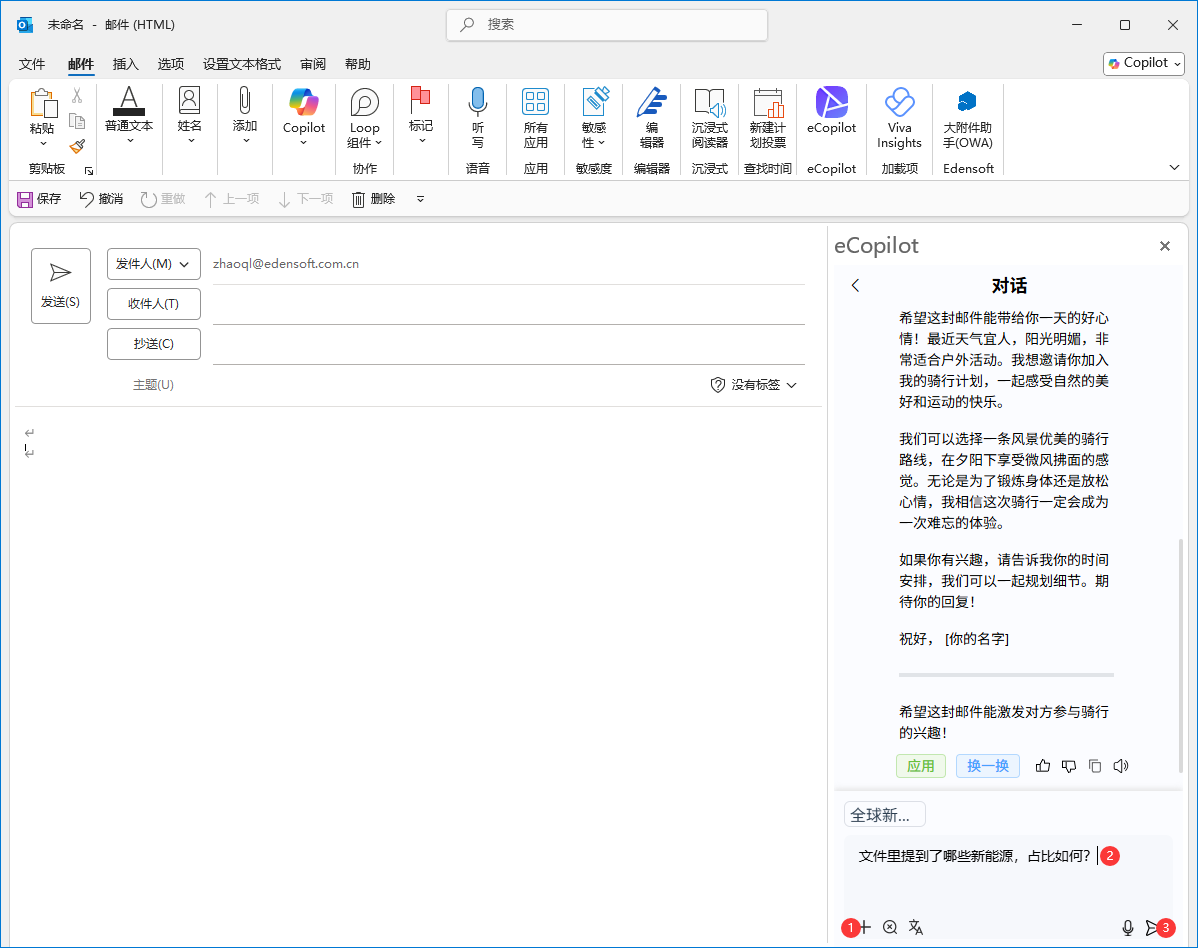Screen dimensions: 1198x948
Task: Open the Copilot dropdown at top right
Action: 1143,62
